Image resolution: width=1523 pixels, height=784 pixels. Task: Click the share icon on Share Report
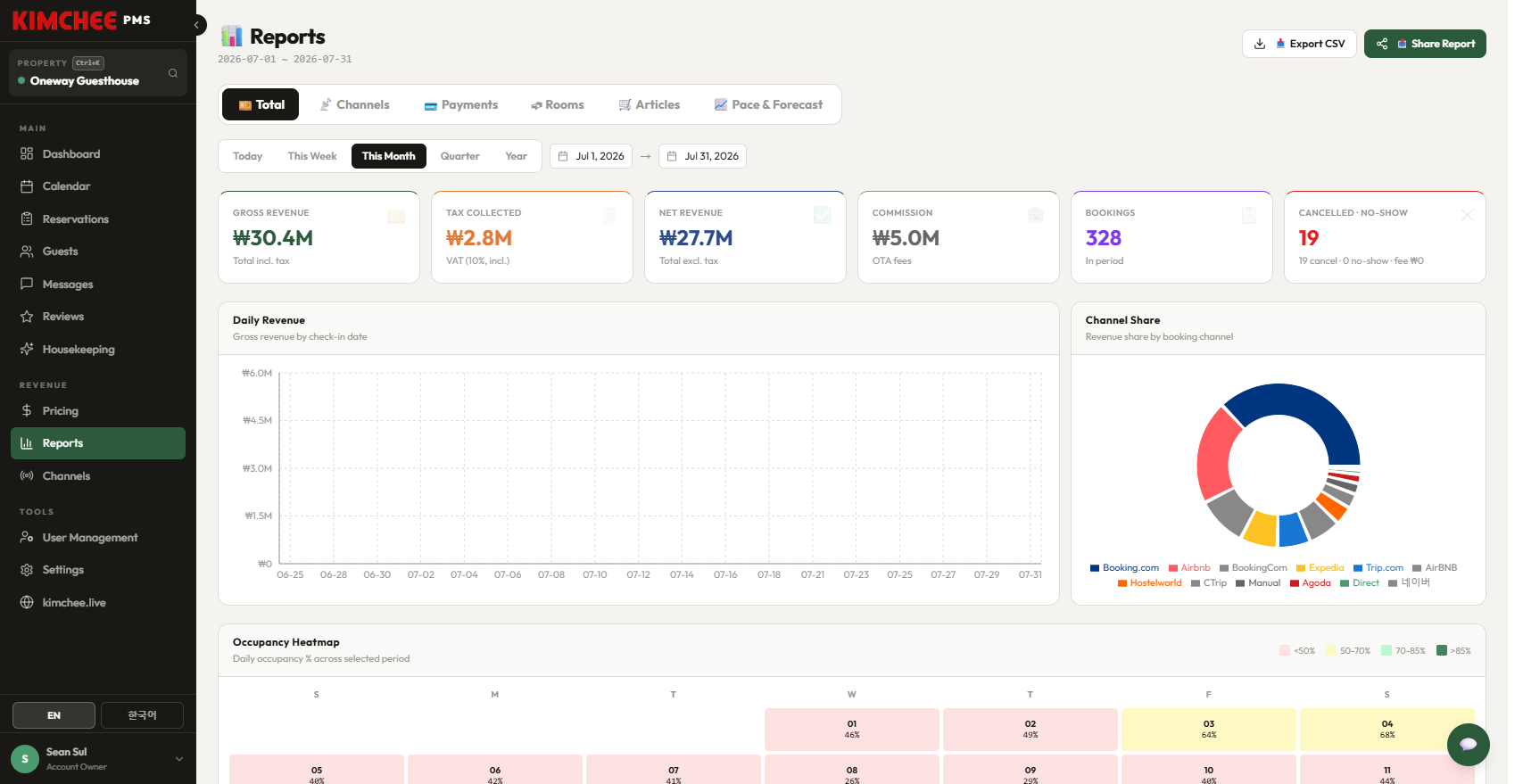1382,44
